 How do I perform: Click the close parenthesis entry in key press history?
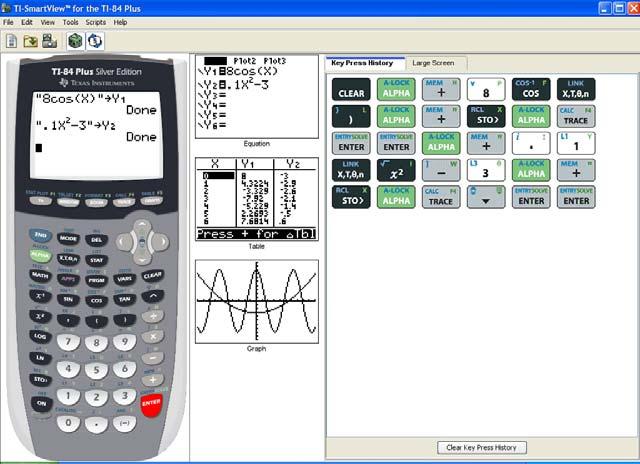click(351, 116)
